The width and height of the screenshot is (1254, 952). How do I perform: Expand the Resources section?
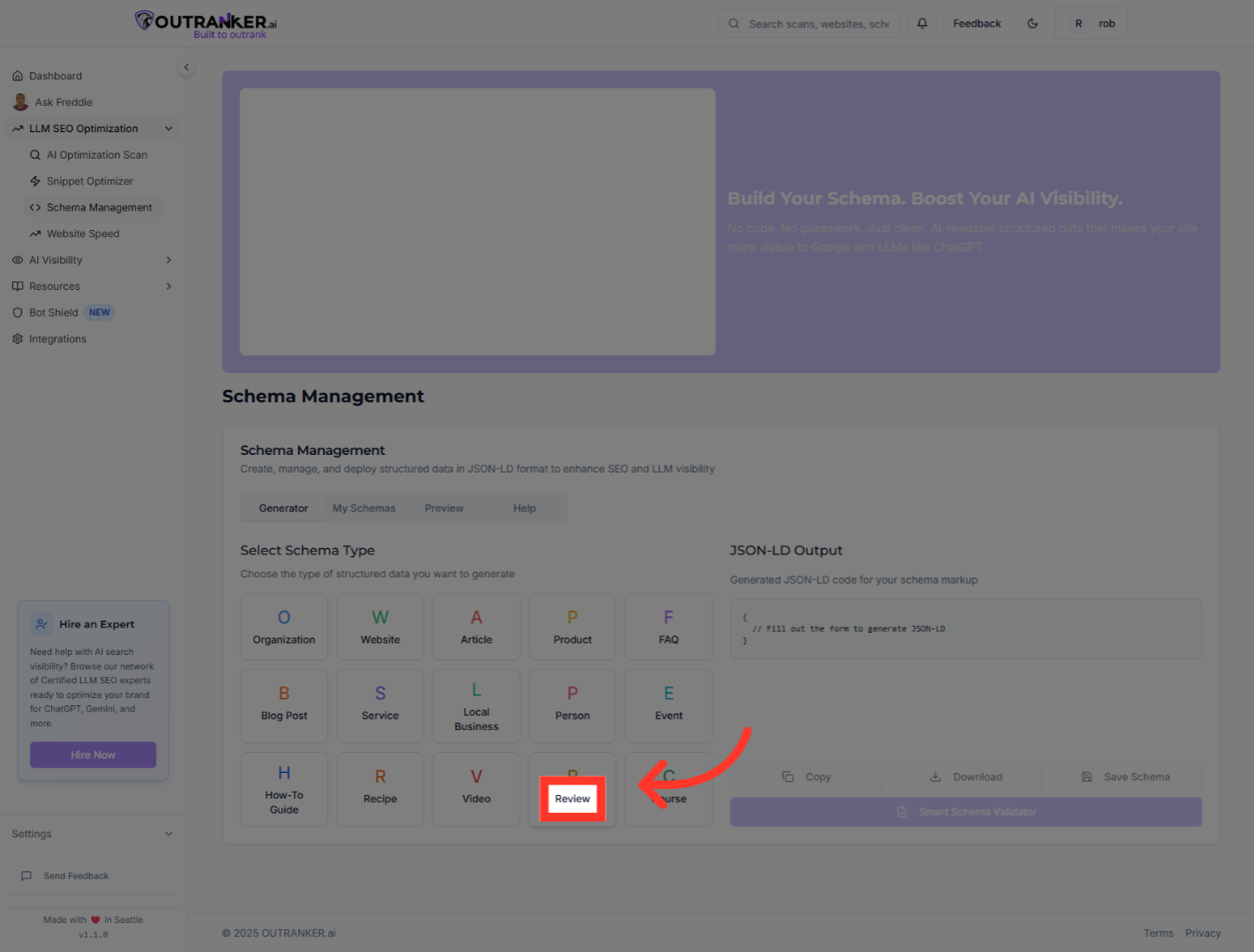click(93, 286)
